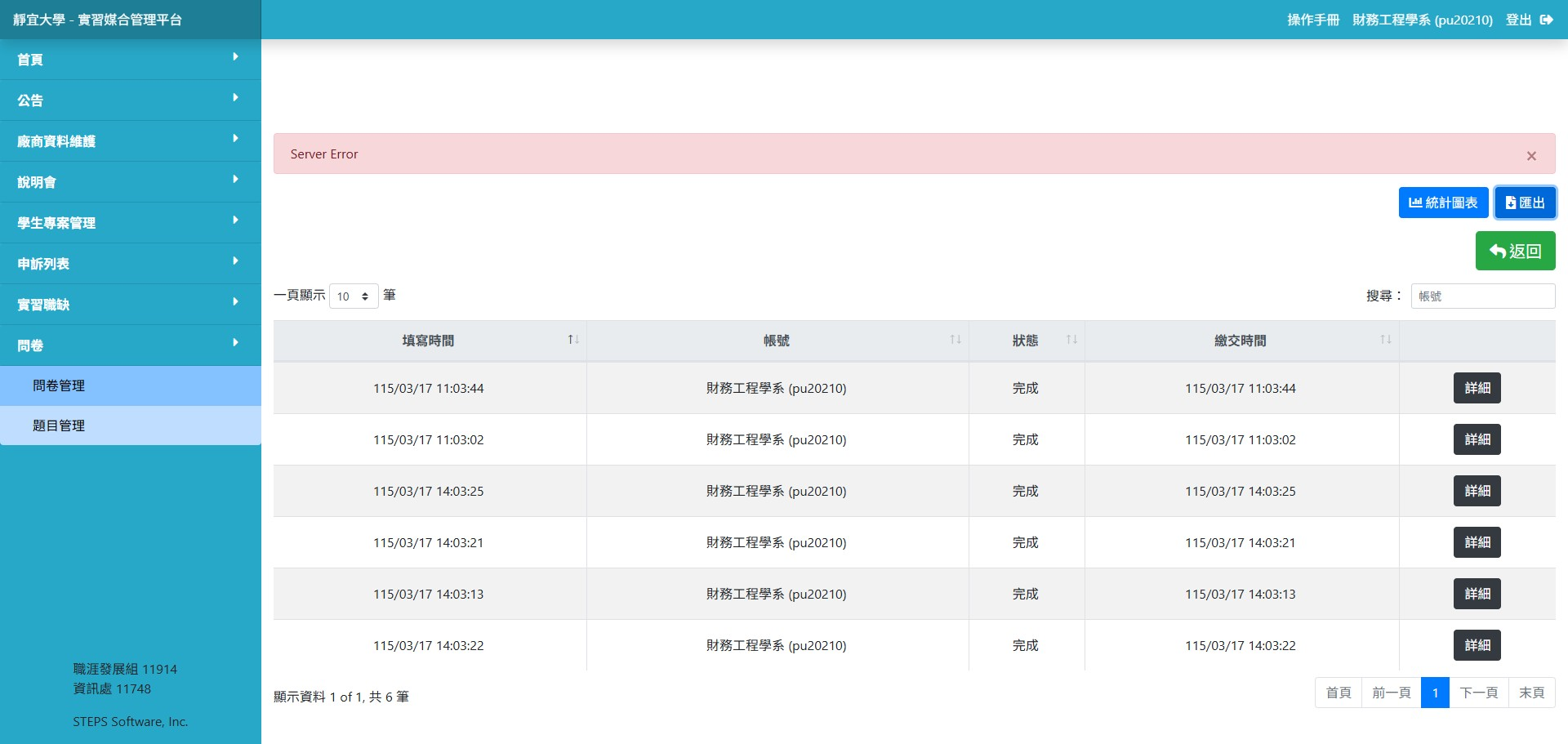Select 問卷管理 submenu item
The image size is (1568, 744).
(131, 385)
